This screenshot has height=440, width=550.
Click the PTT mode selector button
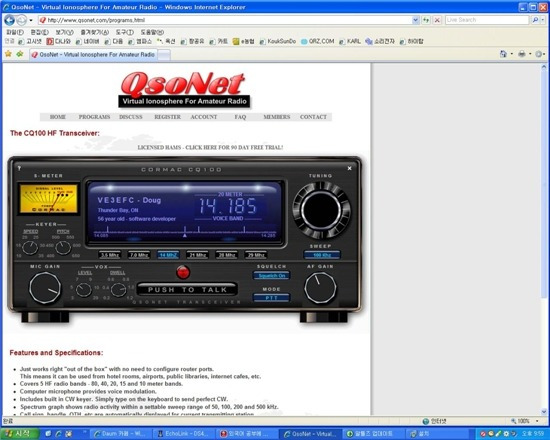tap(271, 298)
